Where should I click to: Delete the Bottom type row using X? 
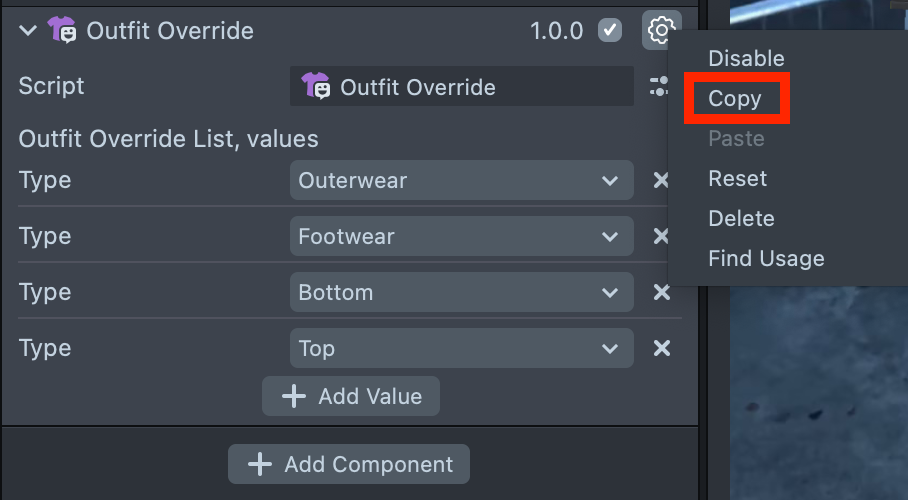tap(661, 293)
